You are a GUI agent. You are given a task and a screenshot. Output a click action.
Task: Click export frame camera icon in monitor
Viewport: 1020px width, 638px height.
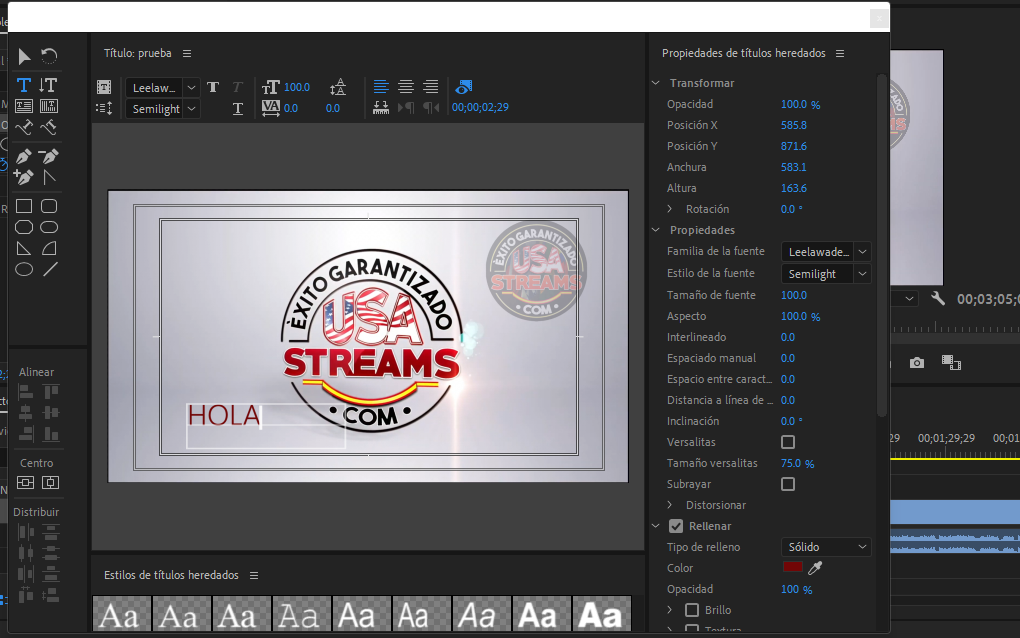[917, 363]
